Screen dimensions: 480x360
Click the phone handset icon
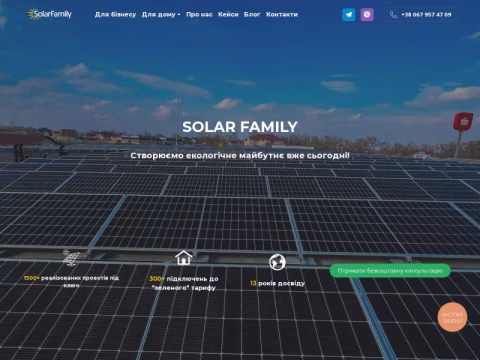pos(394,15)
